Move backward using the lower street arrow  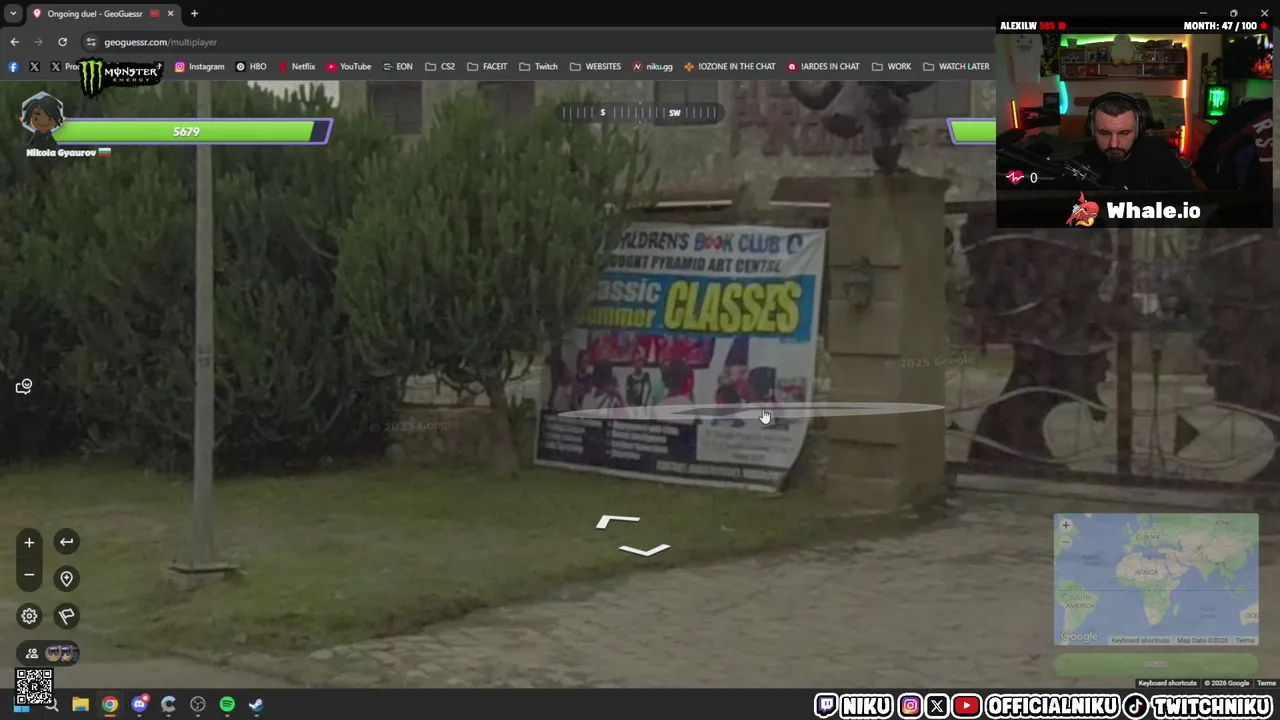tap(644, 549)
